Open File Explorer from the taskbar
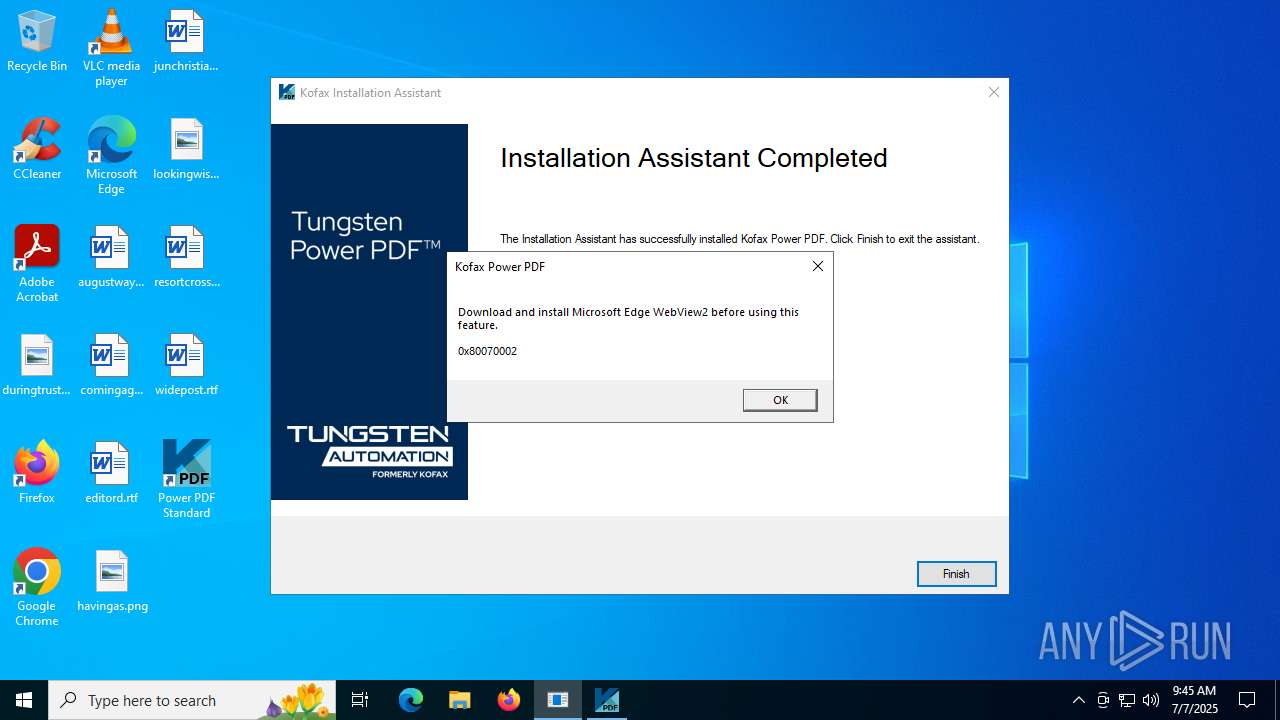The width and height of the screenshot is (1280, 720). tap(460, 700)
